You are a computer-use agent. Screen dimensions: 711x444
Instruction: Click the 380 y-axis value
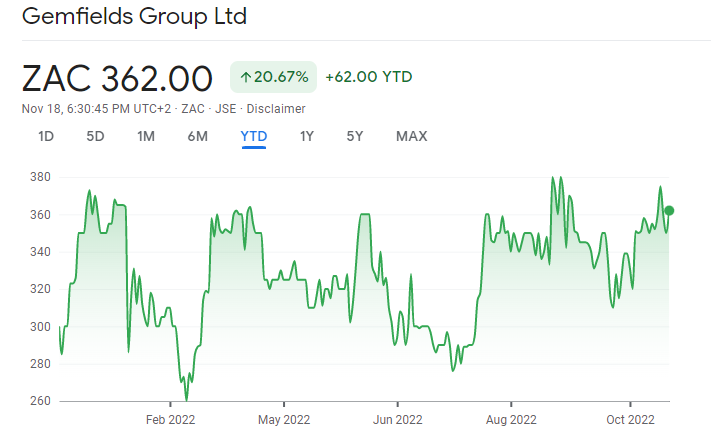click(x=40, y=177)
